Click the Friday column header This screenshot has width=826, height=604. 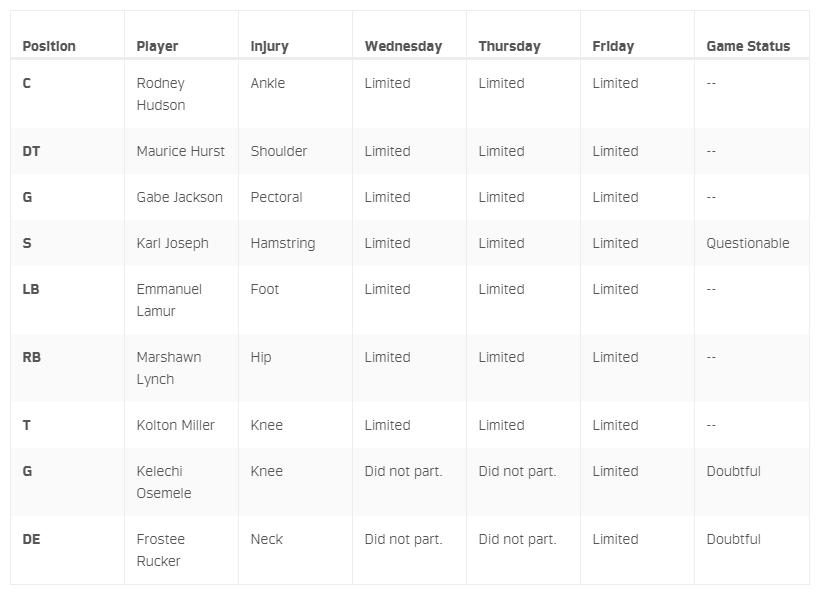(613, 46)
